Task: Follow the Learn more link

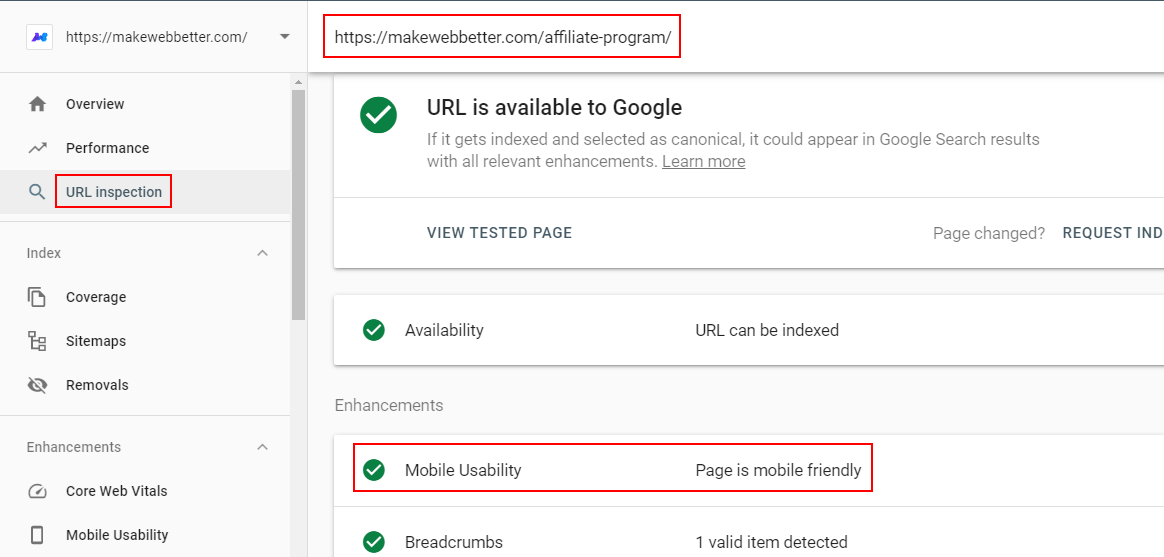Action: pyautogui.click(x=704, y=161)
